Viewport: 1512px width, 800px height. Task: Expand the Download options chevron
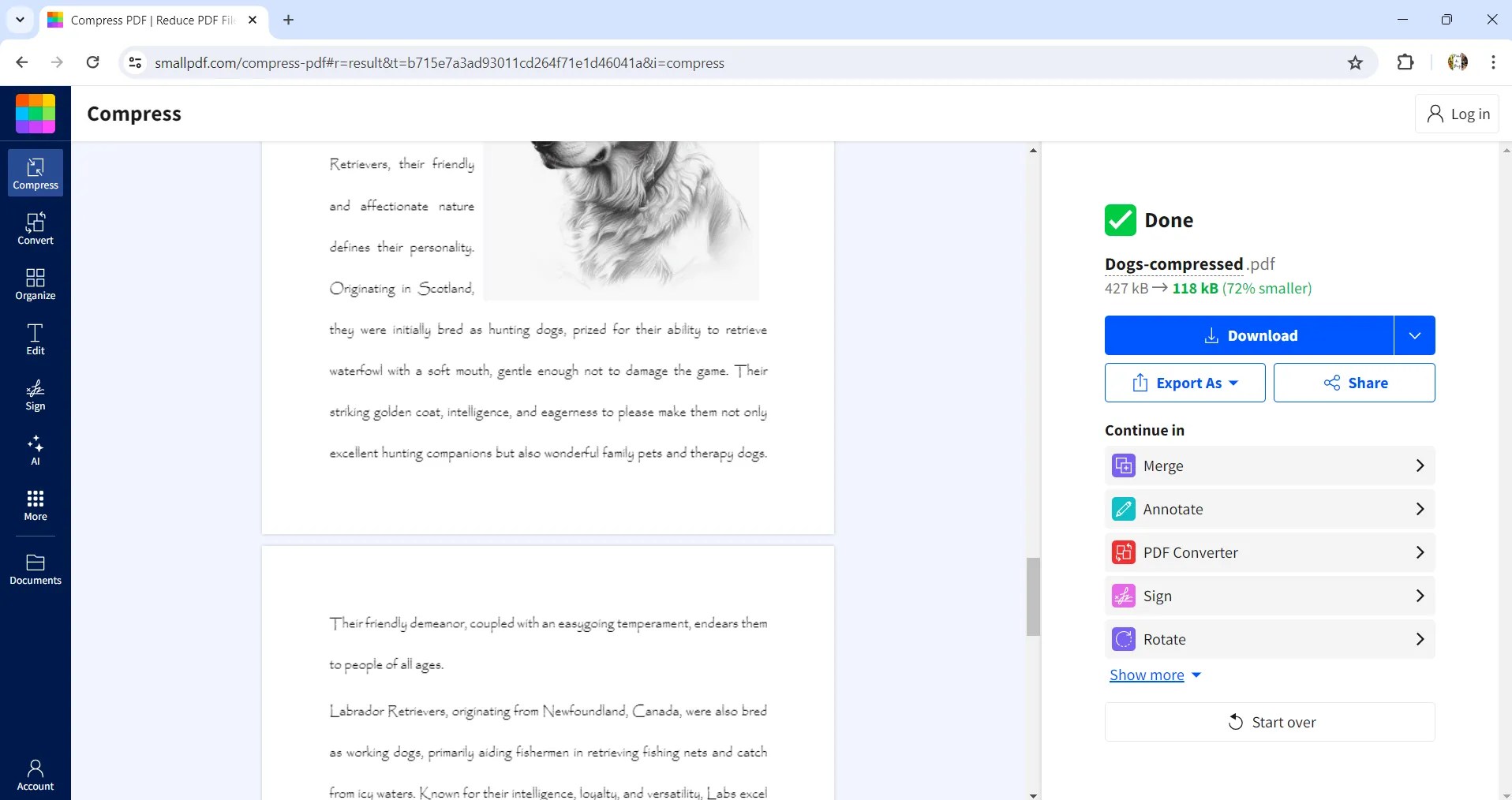(1413, 335)
